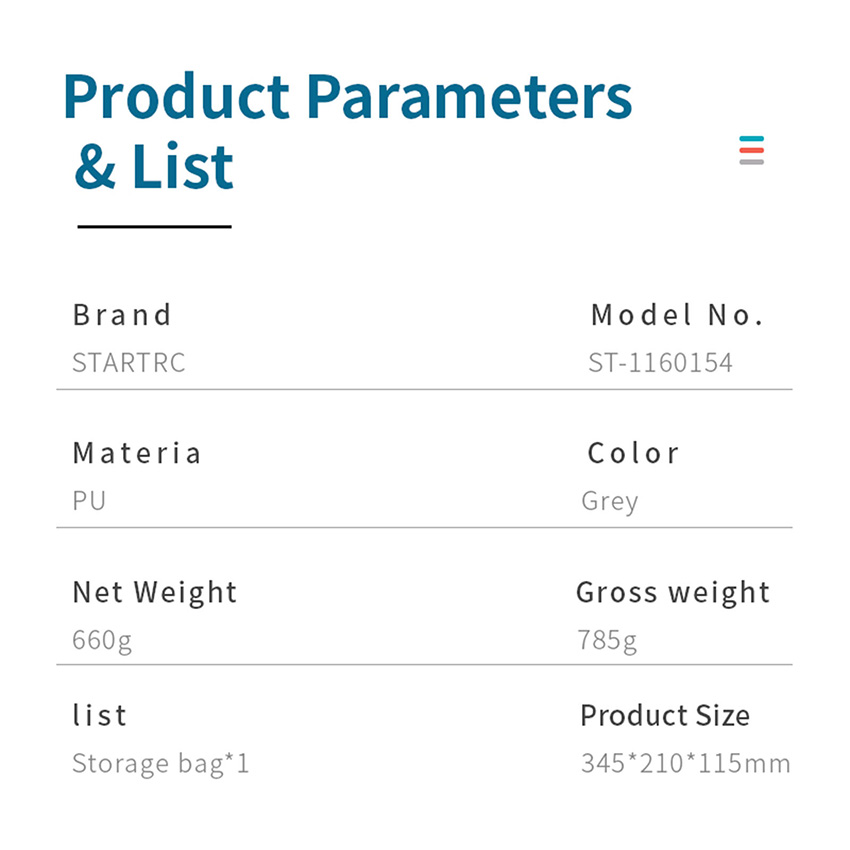Click the 660g net weight value

click(x=102, y=640)
